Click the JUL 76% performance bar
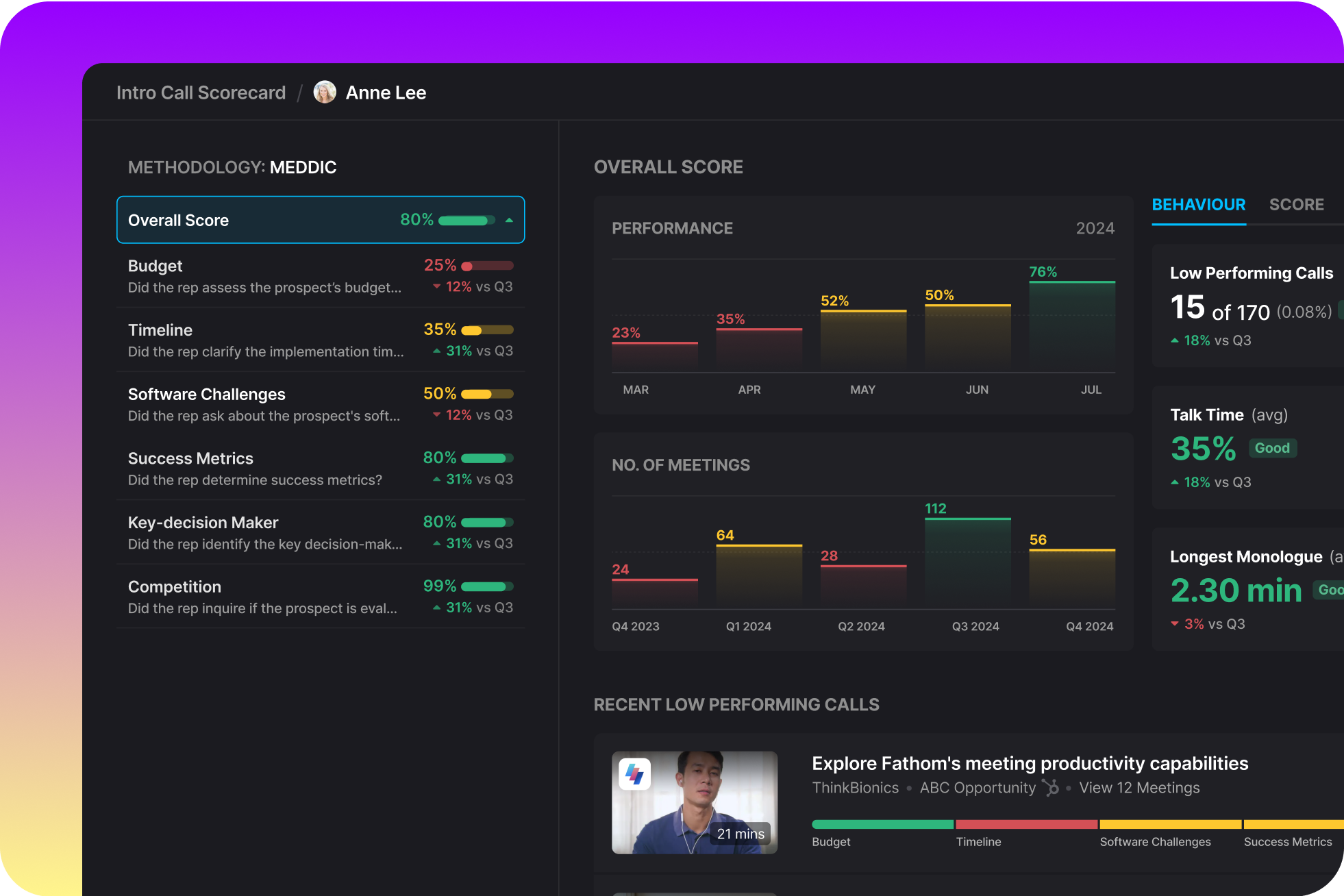The width and height of the screenshot is (1344, 896). click(x=1072, y=327)
